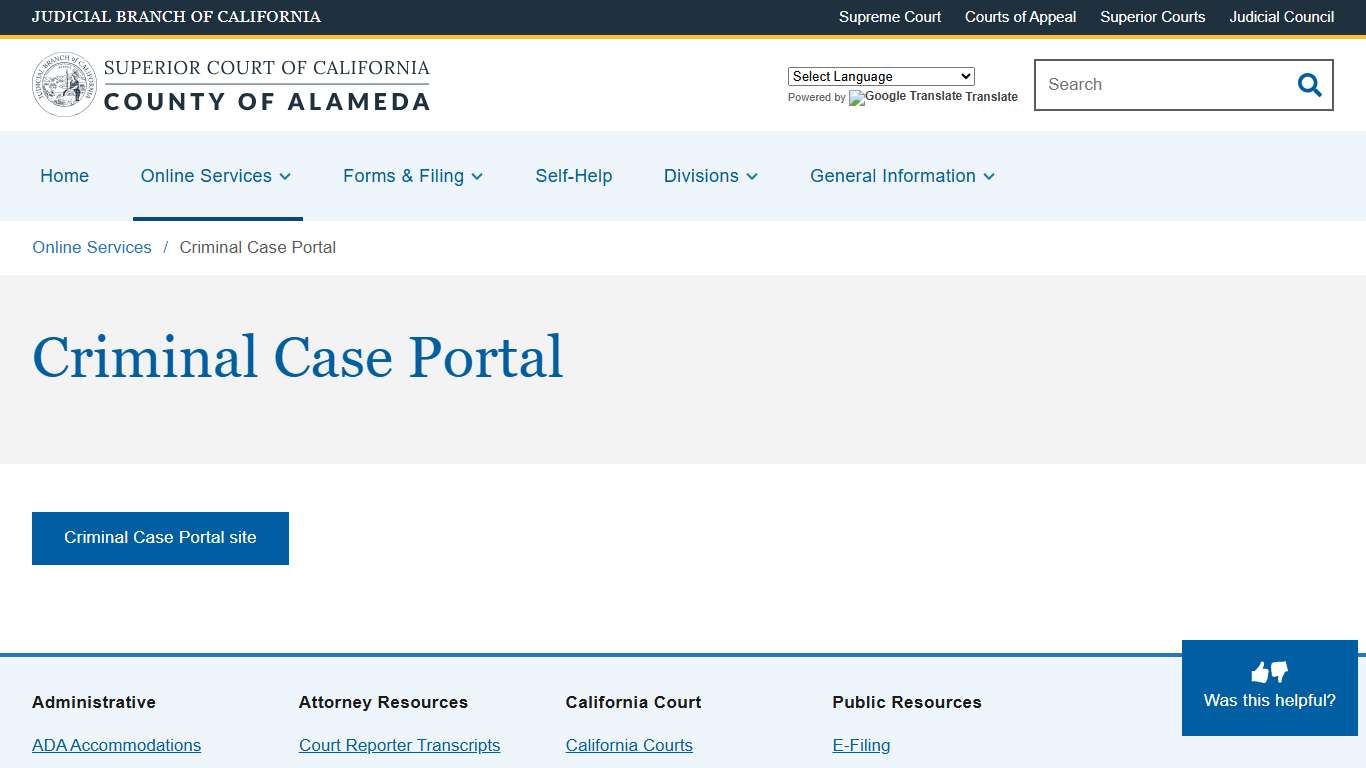1366x768 pixels.
Task: Click inside the Search input field
Action: tap(1150, 85)
